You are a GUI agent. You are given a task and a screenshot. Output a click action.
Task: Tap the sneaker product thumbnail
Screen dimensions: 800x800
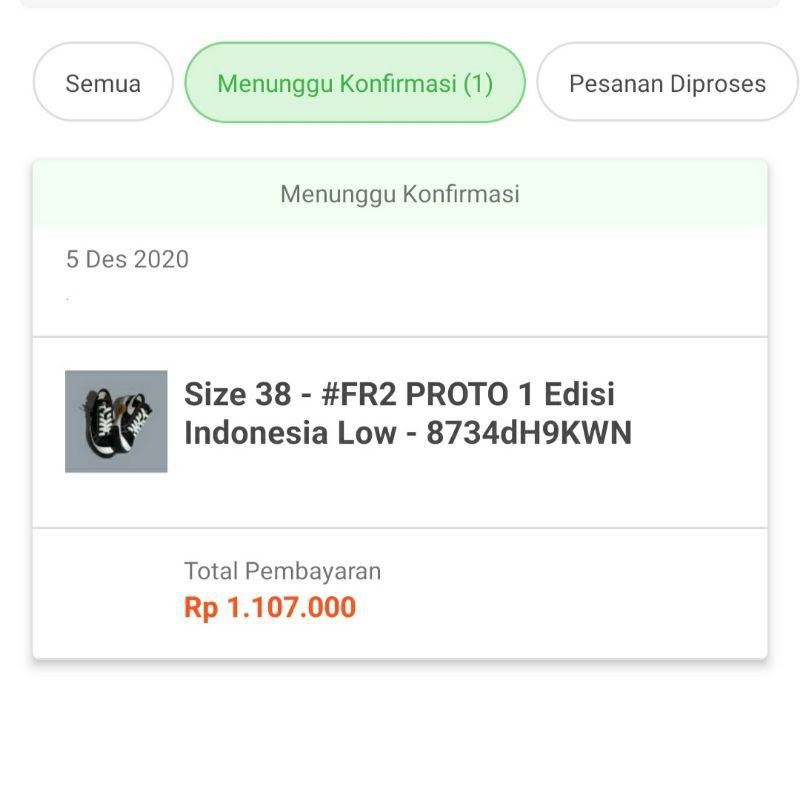[x=116, y=421]
